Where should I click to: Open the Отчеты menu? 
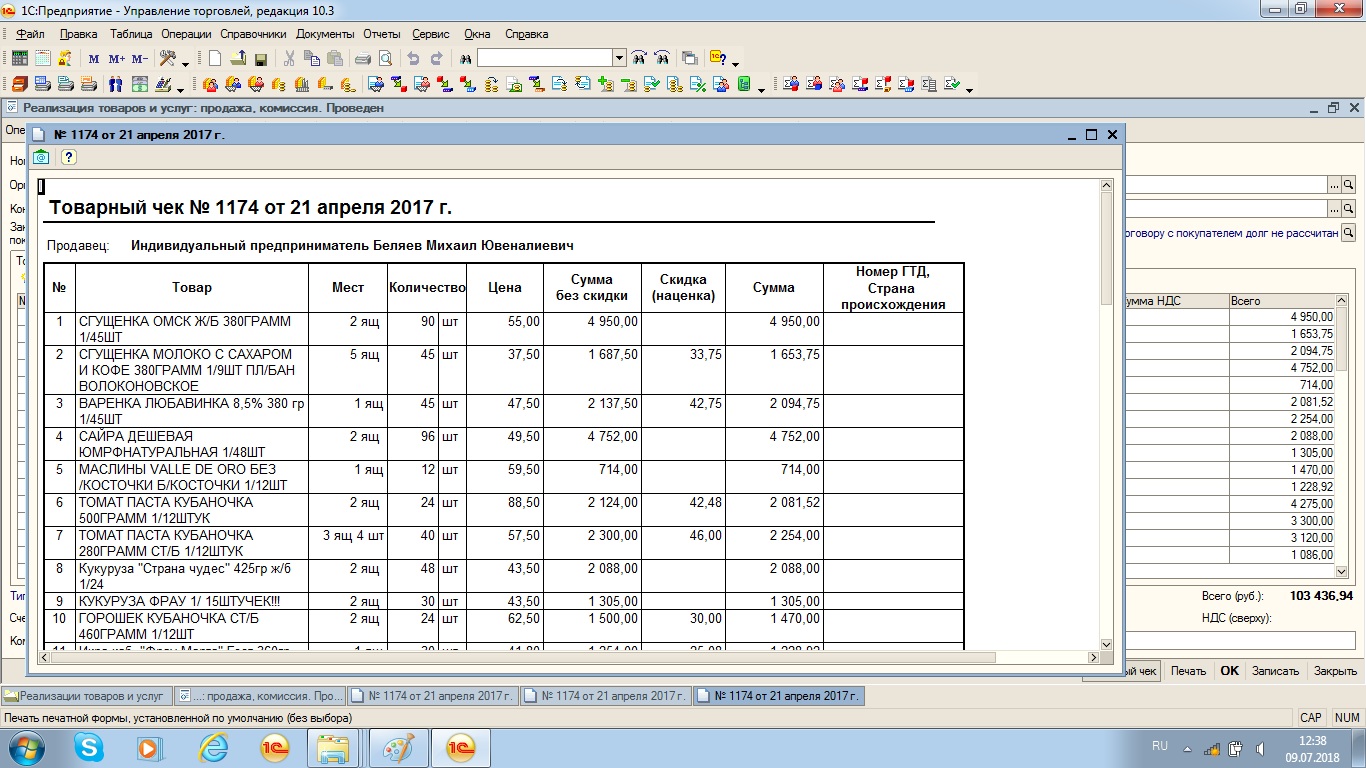382,34
